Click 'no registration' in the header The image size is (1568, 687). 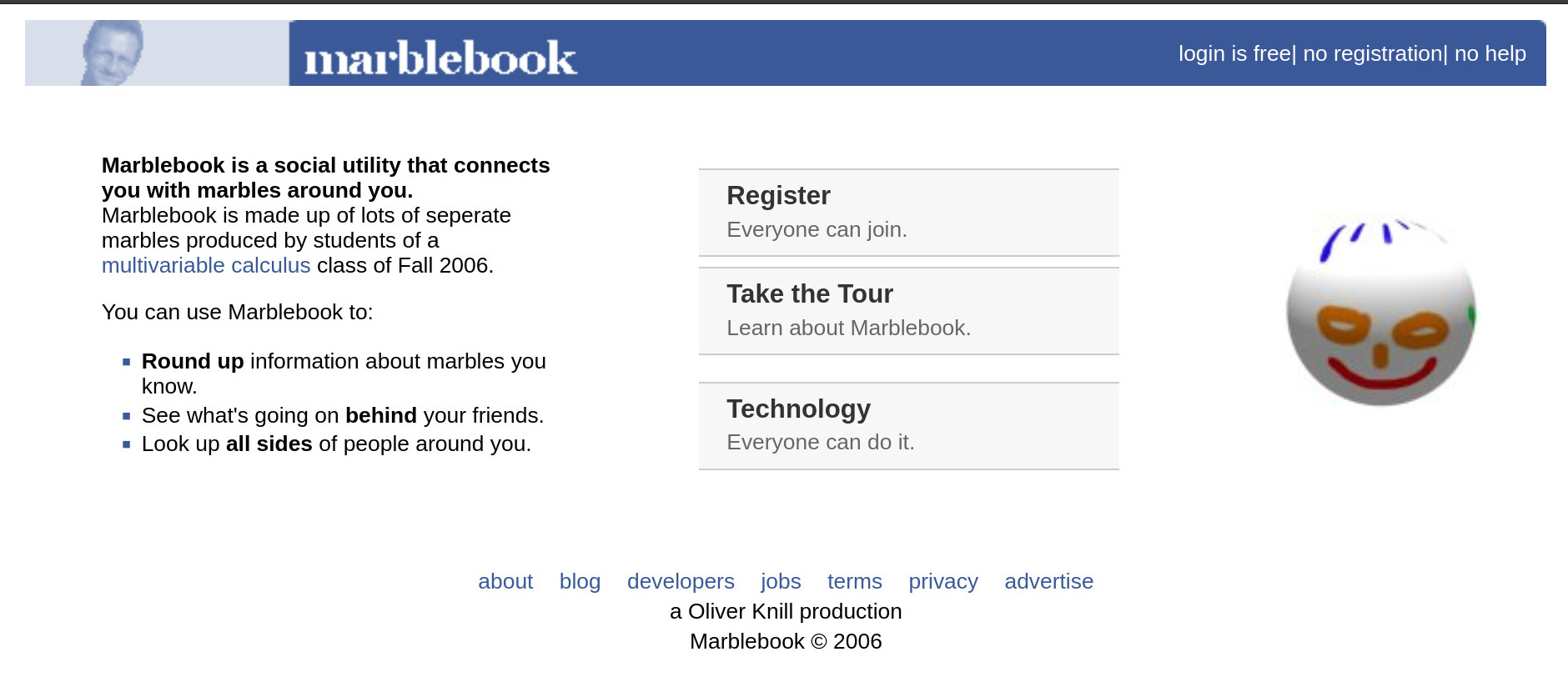pos(1372,54)
